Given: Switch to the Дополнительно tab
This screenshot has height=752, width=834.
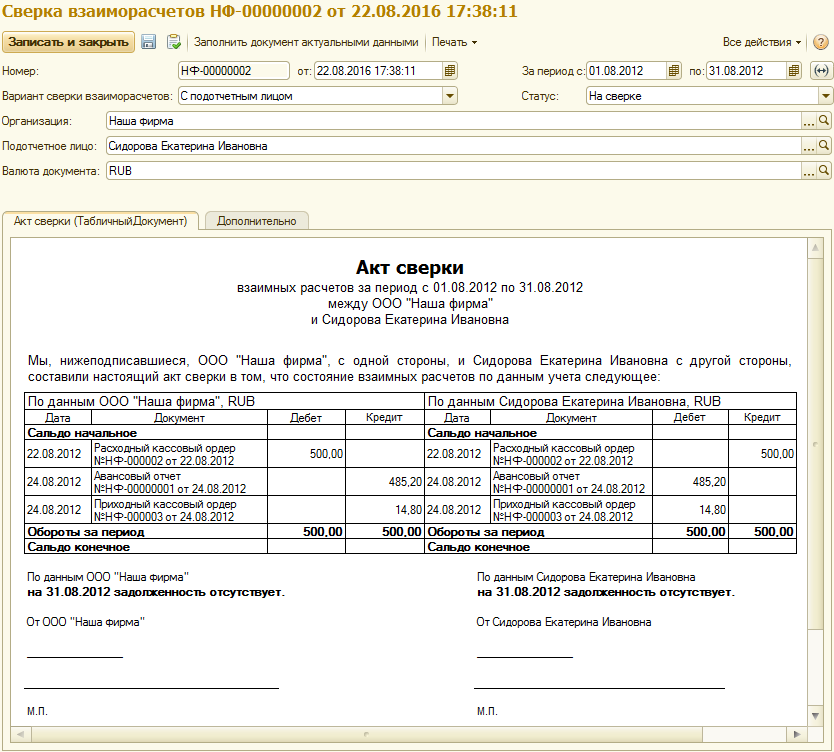Looking at the screenshot, I should click(x=256, y=221).
